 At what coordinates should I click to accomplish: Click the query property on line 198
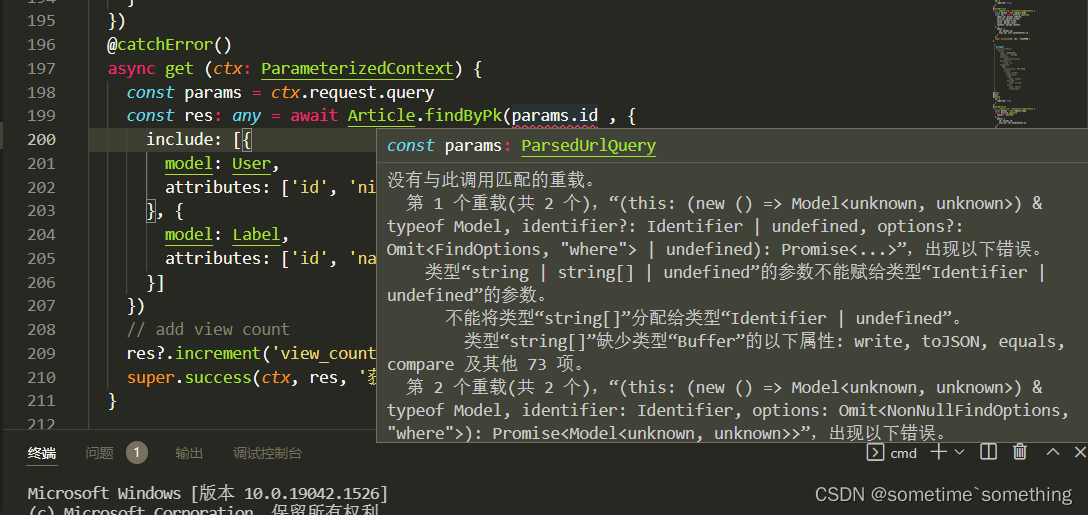[x=410, y=92]
